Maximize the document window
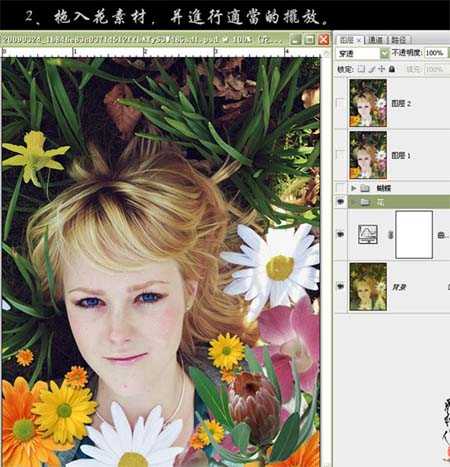 pos(309,40)
